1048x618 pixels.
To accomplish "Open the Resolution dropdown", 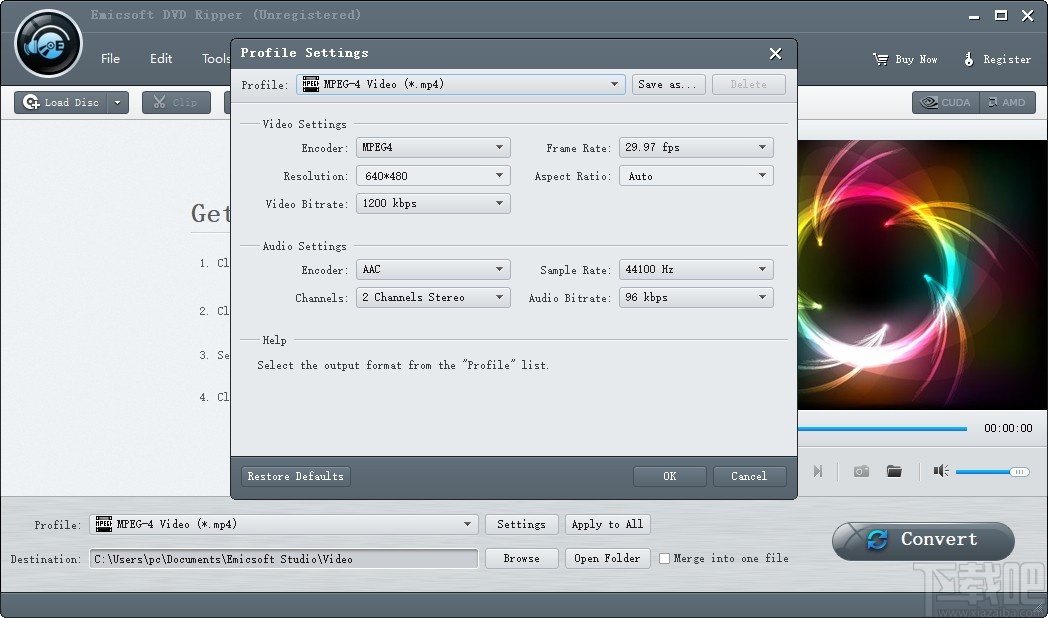I will (x=433, y=175).
